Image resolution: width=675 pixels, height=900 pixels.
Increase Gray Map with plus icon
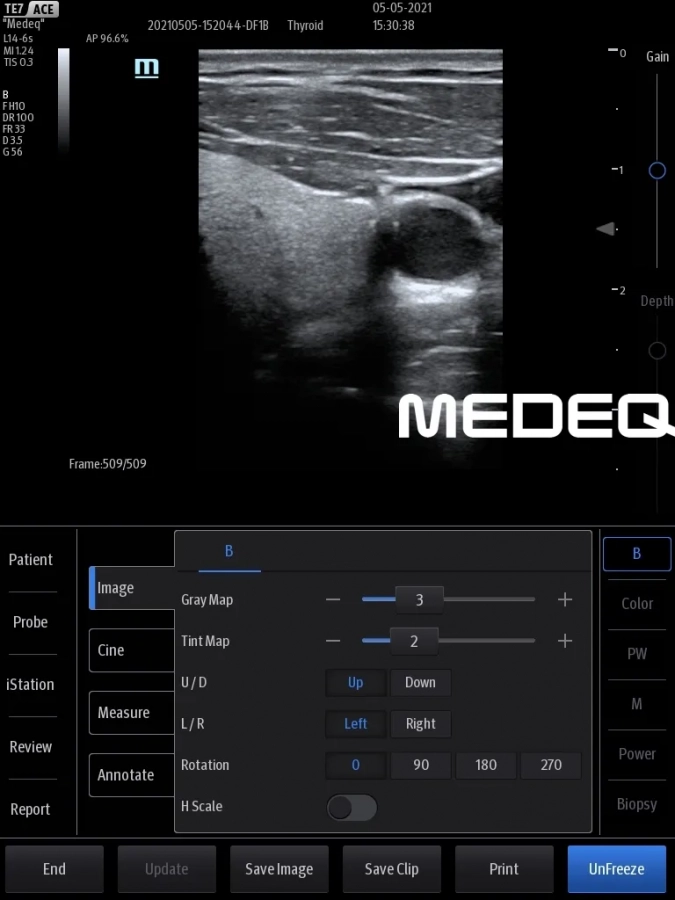[x=565, y=600]
